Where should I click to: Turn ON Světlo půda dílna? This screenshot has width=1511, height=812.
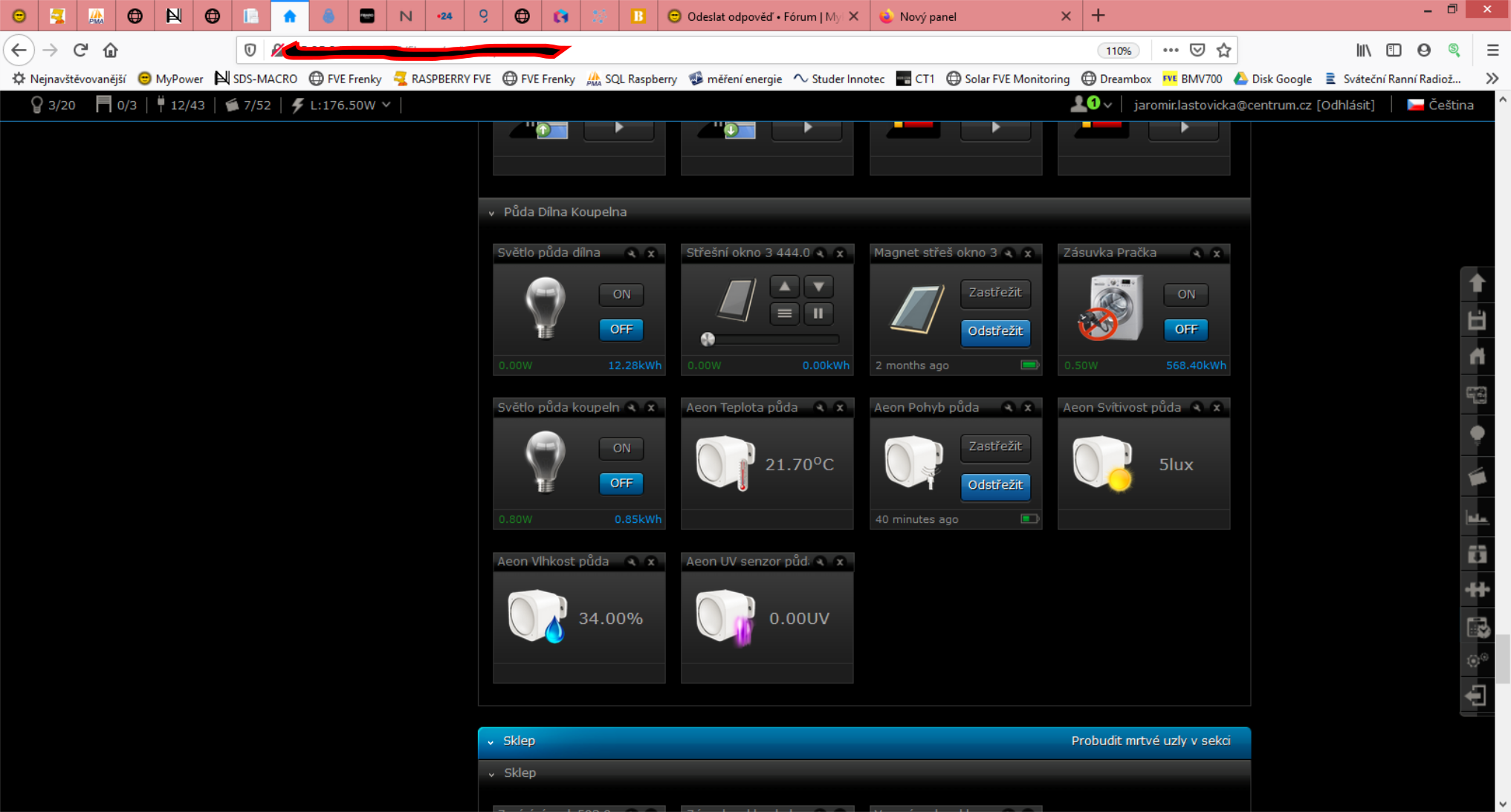[621, 294]
